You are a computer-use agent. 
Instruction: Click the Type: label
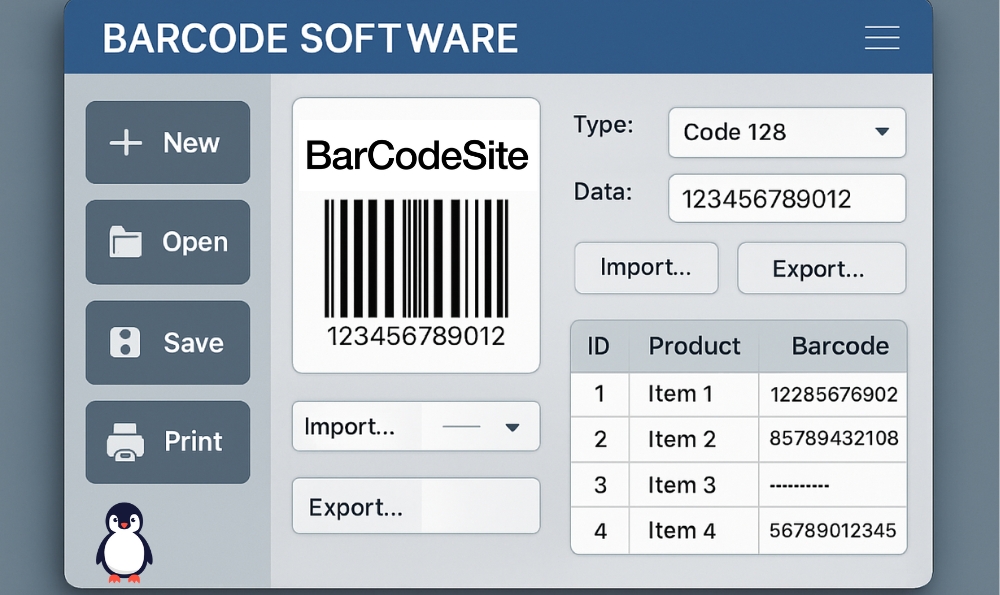point(603,124)
